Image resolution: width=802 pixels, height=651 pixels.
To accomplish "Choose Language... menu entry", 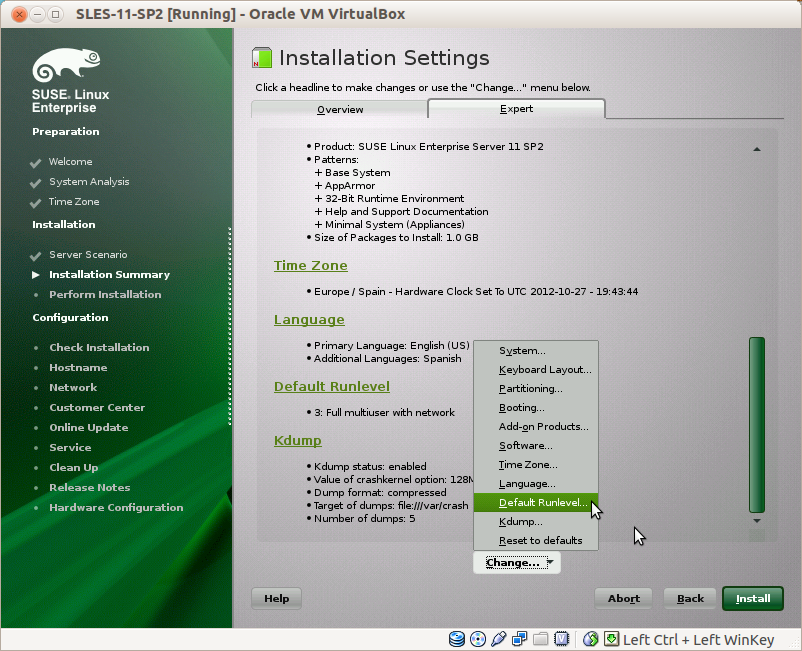I will coord(536,483).
